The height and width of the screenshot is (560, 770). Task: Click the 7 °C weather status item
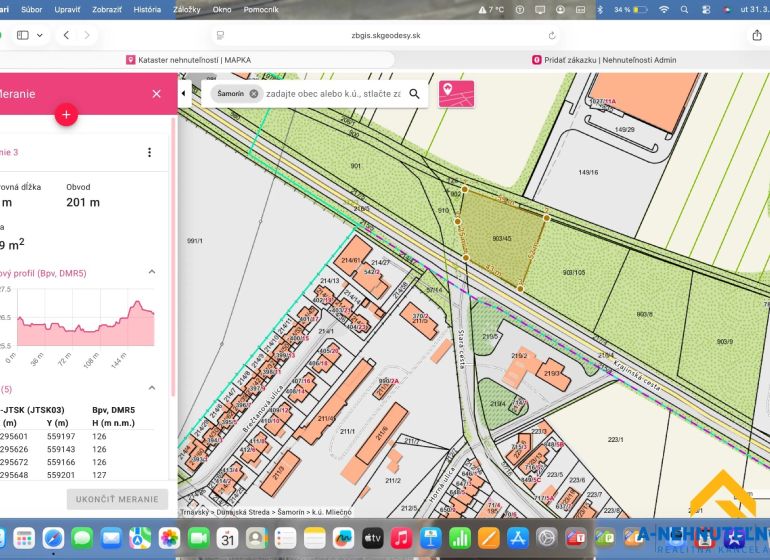click(x=492, y=9)
